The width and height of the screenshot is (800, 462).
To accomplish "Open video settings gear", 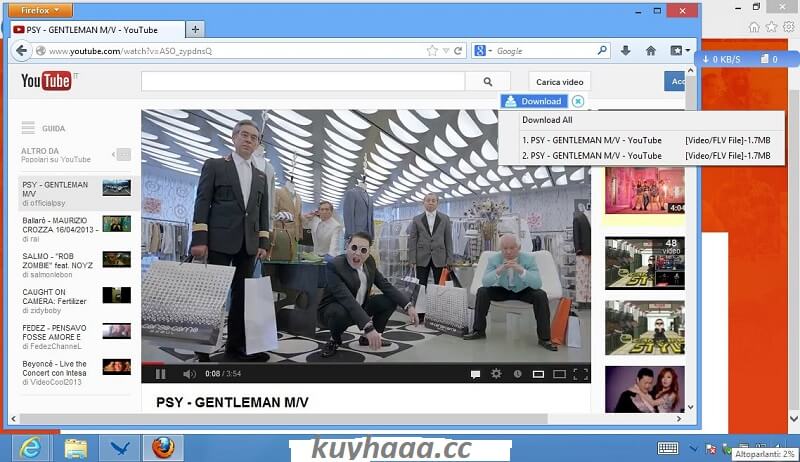I will [496, 373].
